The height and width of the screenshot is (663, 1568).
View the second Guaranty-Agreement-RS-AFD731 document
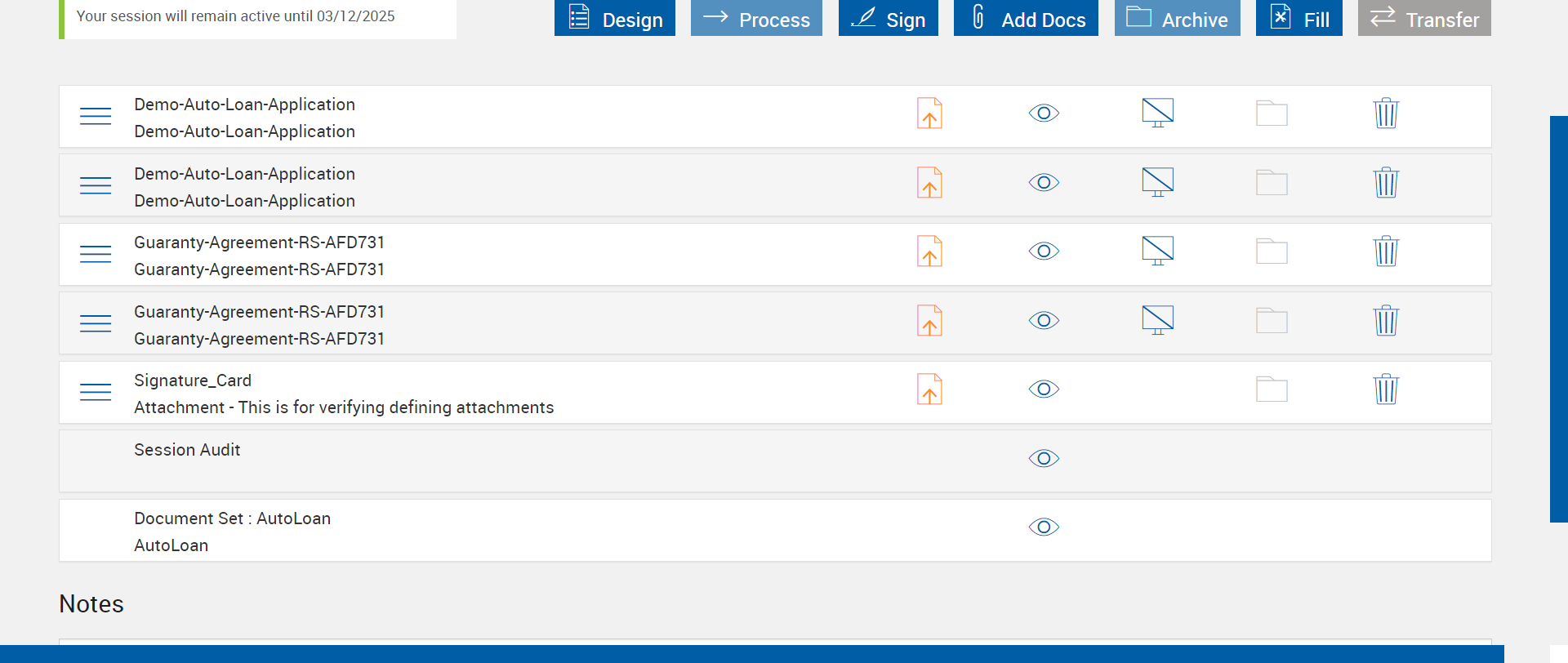pos(1044,320)
